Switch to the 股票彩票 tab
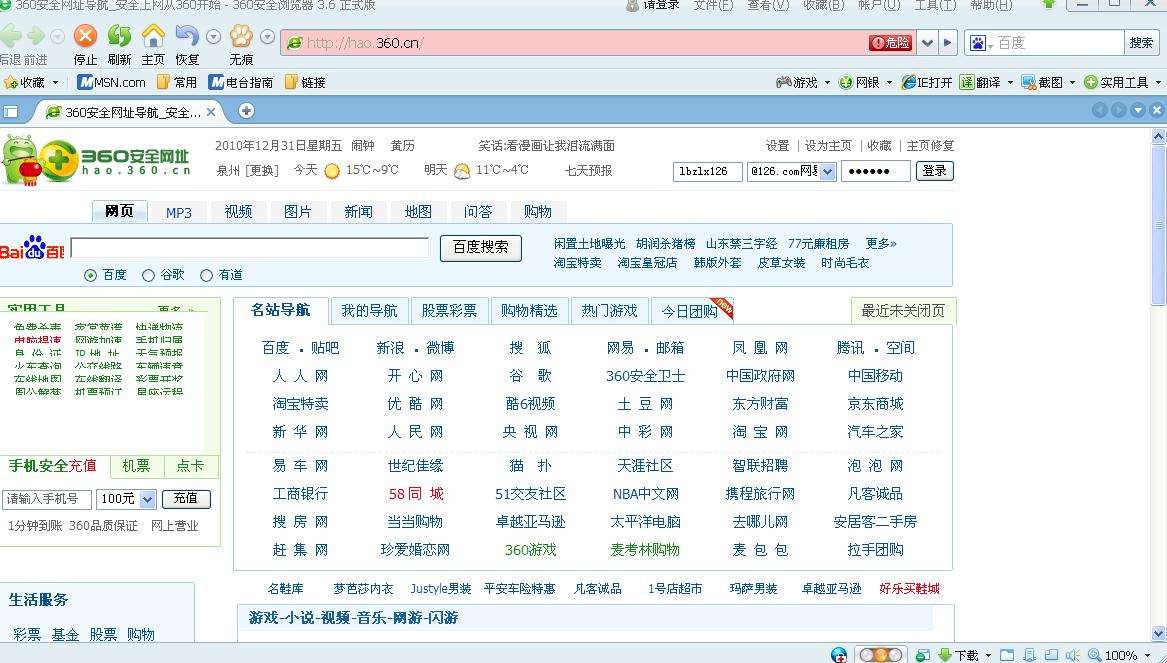Screen dimensions: 1167x663 tap(449, 311)
